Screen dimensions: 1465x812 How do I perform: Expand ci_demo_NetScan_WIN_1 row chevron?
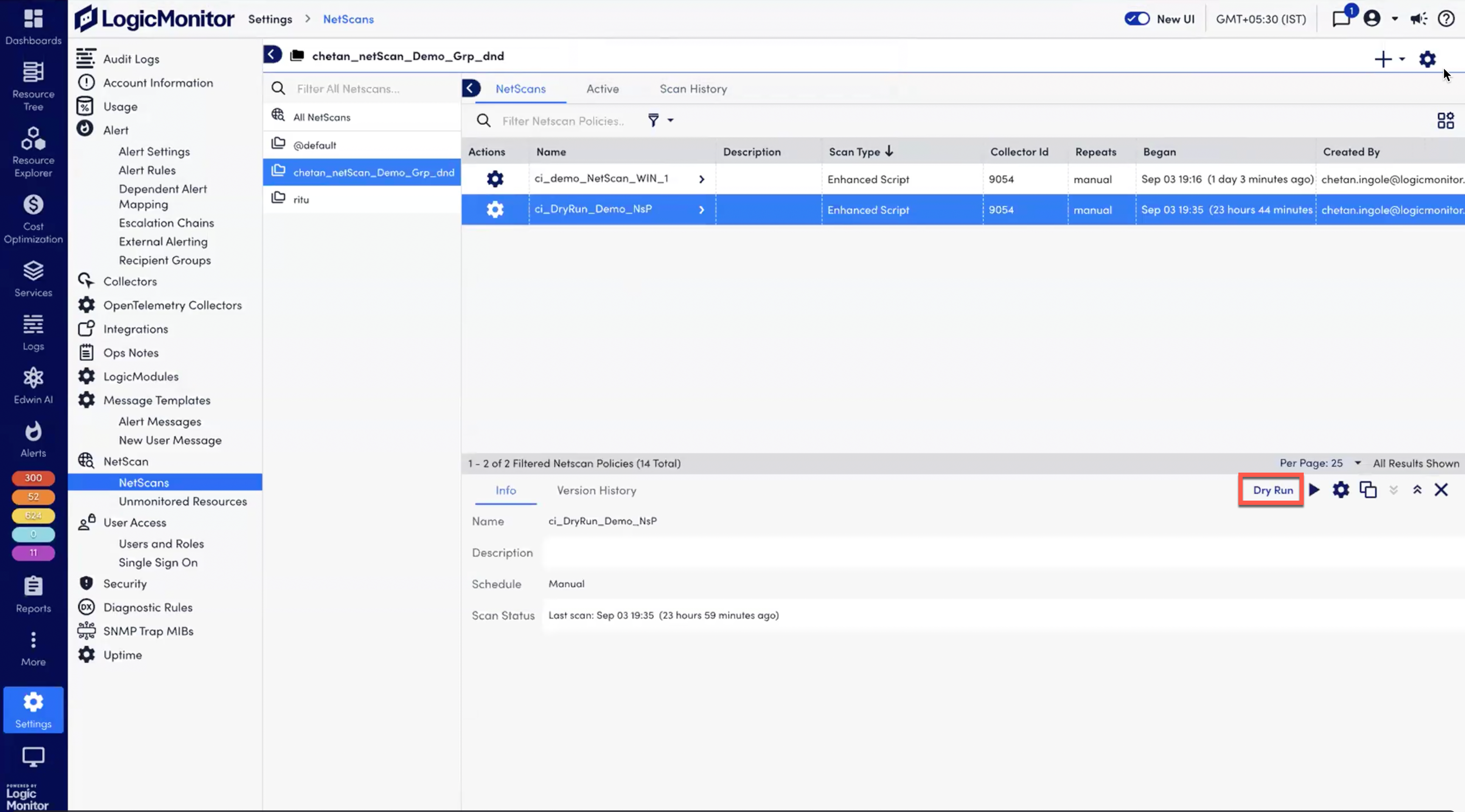click(701, 179)
